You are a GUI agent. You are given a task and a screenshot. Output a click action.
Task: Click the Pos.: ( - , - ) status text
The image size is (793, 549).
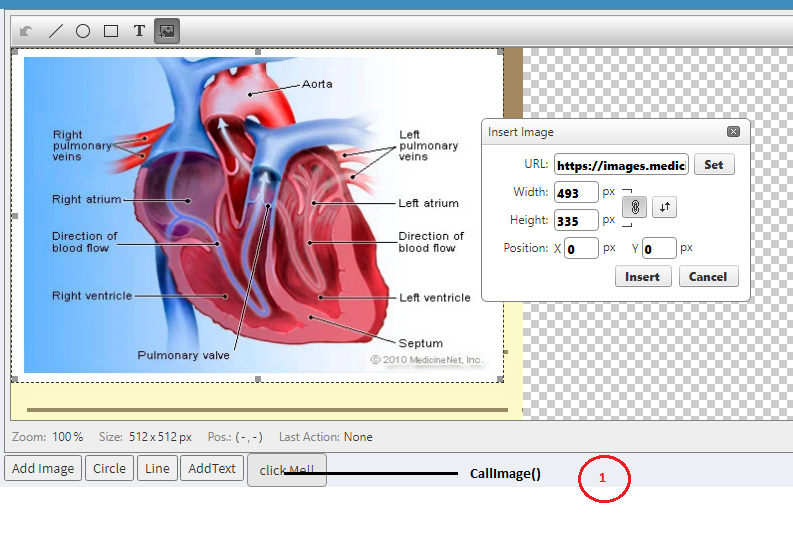coord(235,437)
